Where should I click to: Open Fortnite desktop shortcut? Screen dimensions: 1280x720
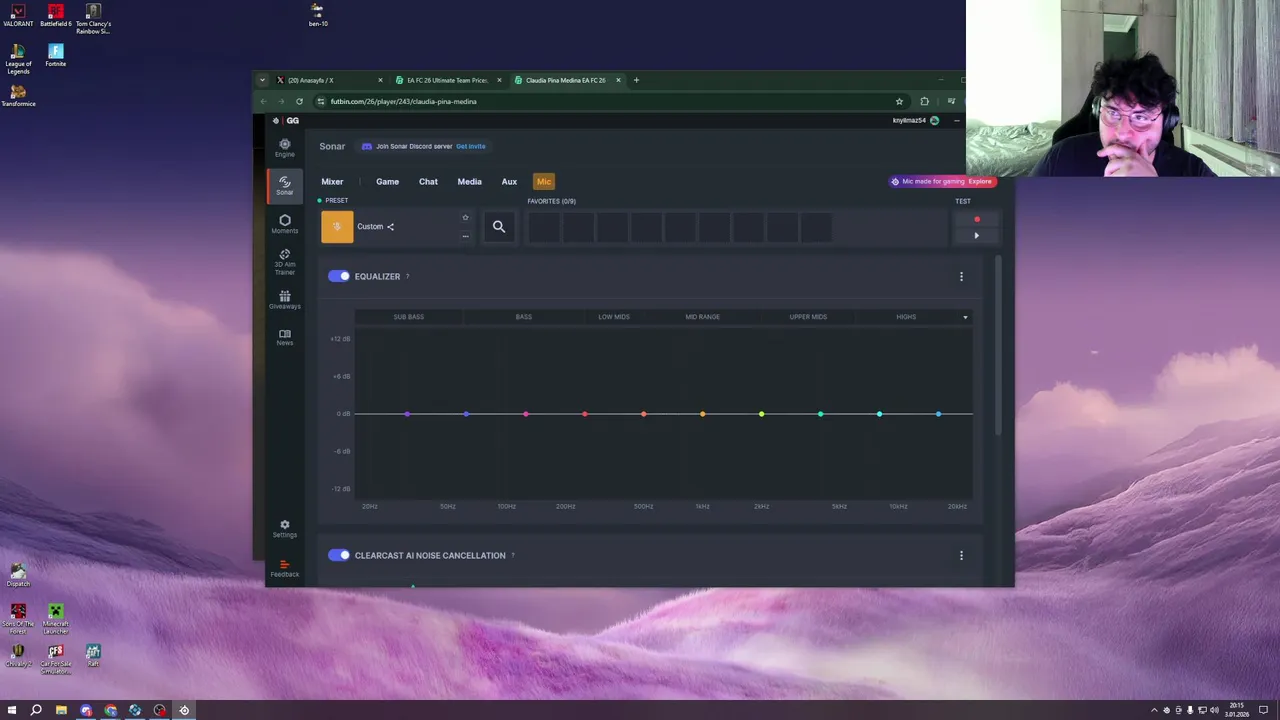(x=56, y=55)
